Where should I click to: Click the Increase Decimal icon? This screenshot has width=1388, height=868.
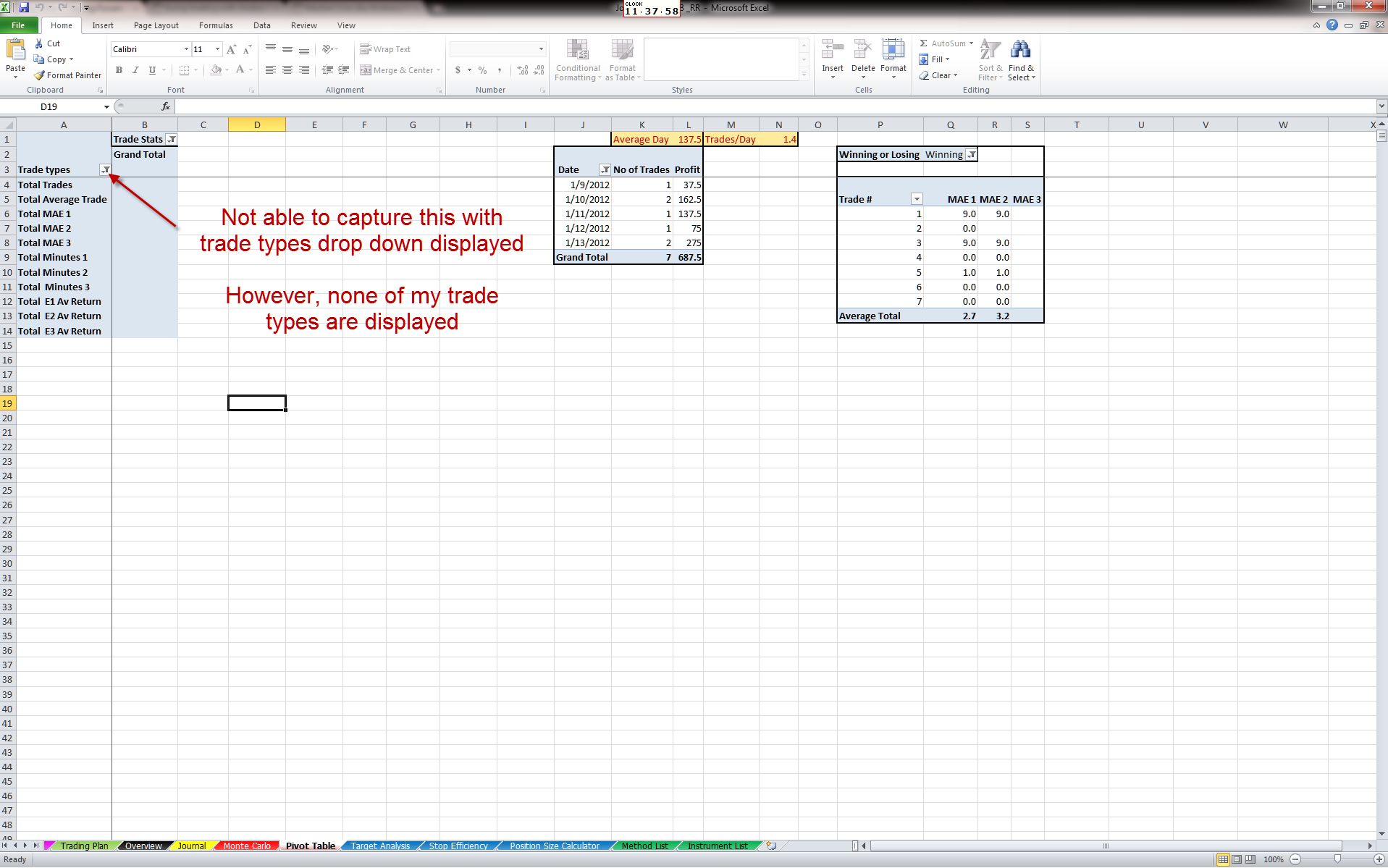coord(523,70)
